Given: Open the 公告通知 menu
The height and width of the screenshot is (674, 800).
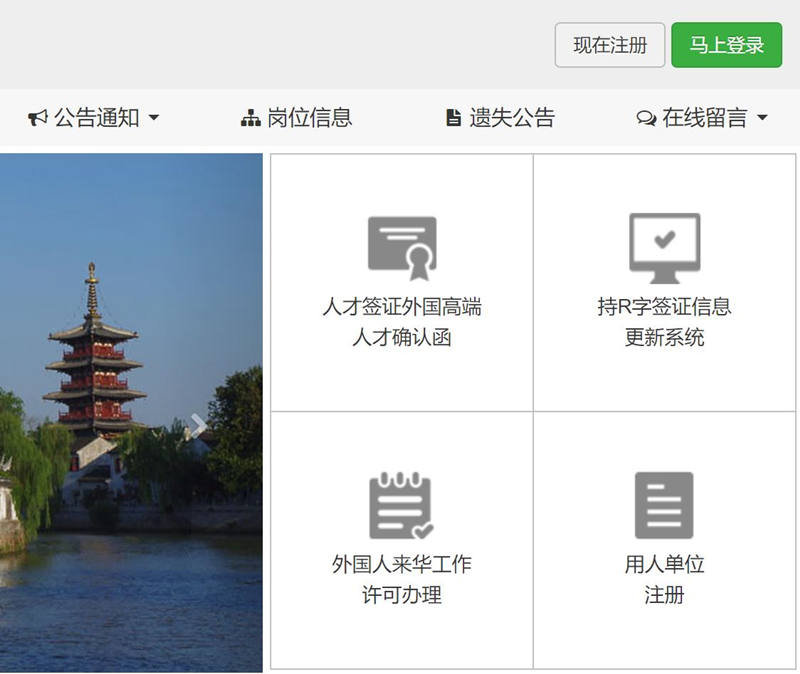Looking at the screenshot, I should point(93,118).
